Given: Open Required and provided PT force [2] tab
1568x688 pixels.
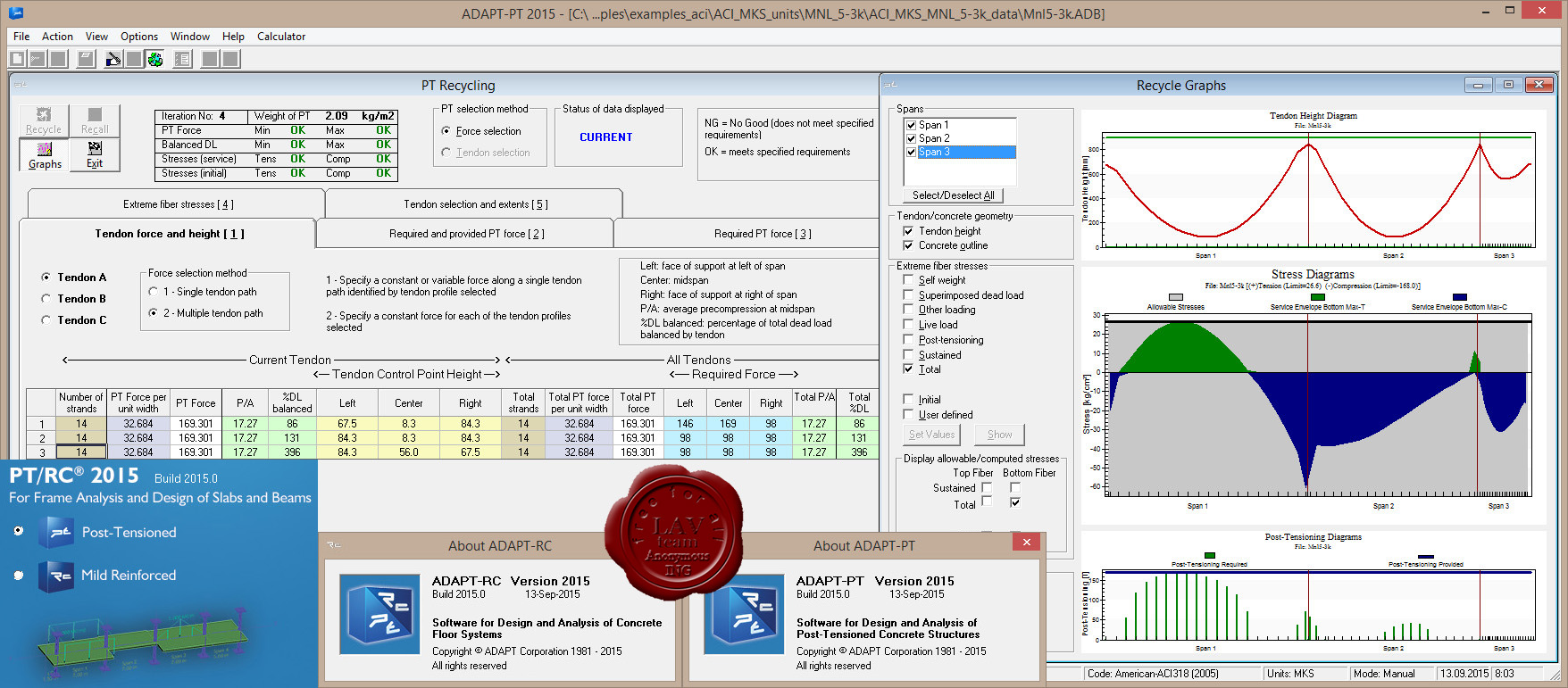Looking at the screenshot, I should [466, 234].
